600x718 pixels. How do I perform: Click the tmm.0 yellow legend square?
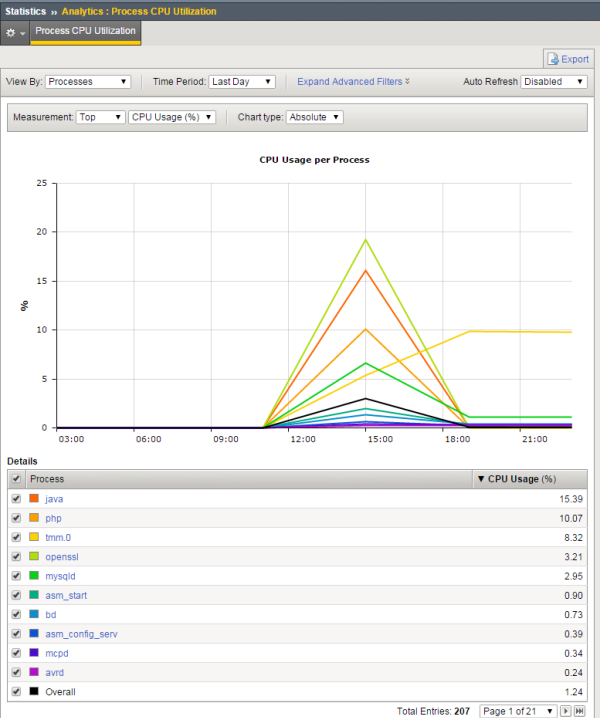[35, 537]
